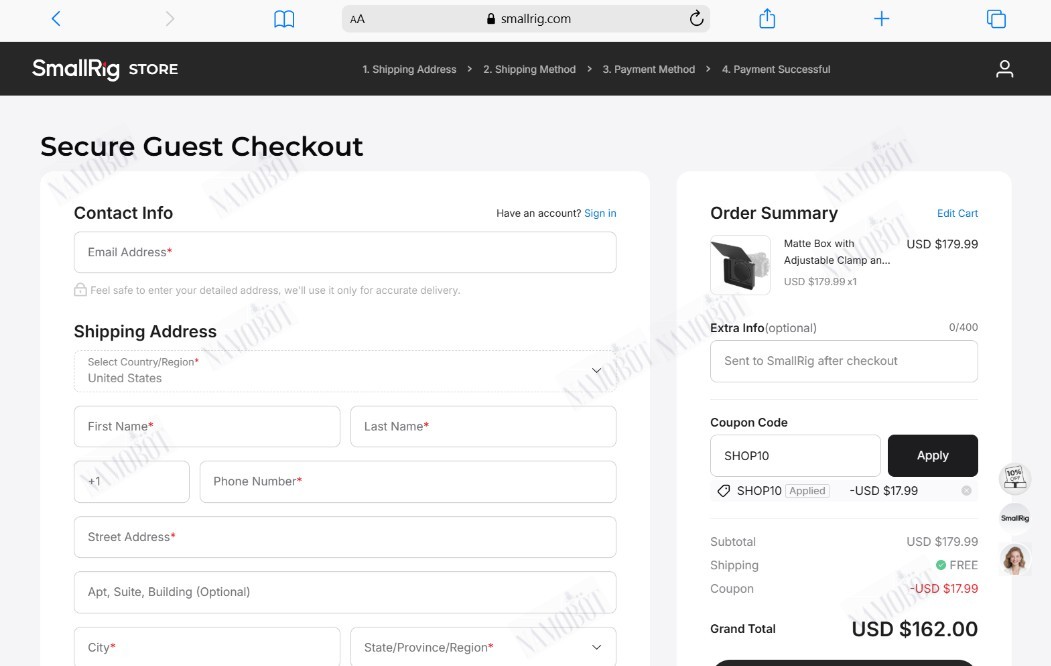Open the State/Province/Region dropdown
Viewport: 1051px width, 666px height.
click(x=483, y=647)
